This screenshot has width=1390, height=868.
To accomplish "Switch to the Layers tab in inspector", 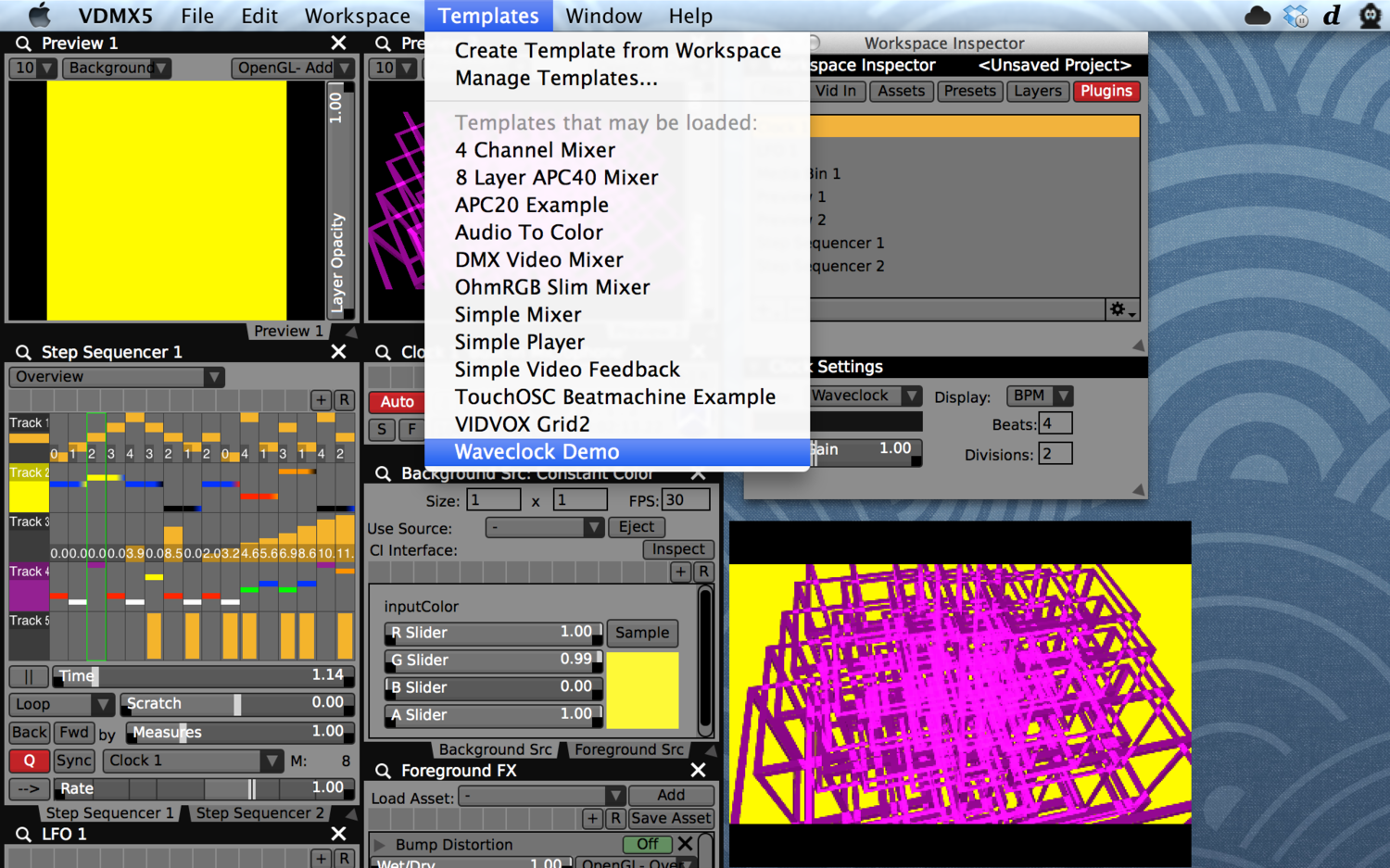I will point(1037,91).
